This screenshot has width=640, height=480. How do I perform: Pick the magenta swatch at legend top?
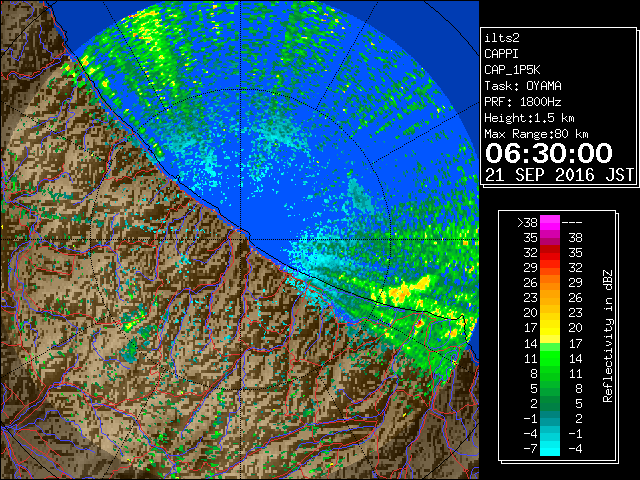click(550, 223)
